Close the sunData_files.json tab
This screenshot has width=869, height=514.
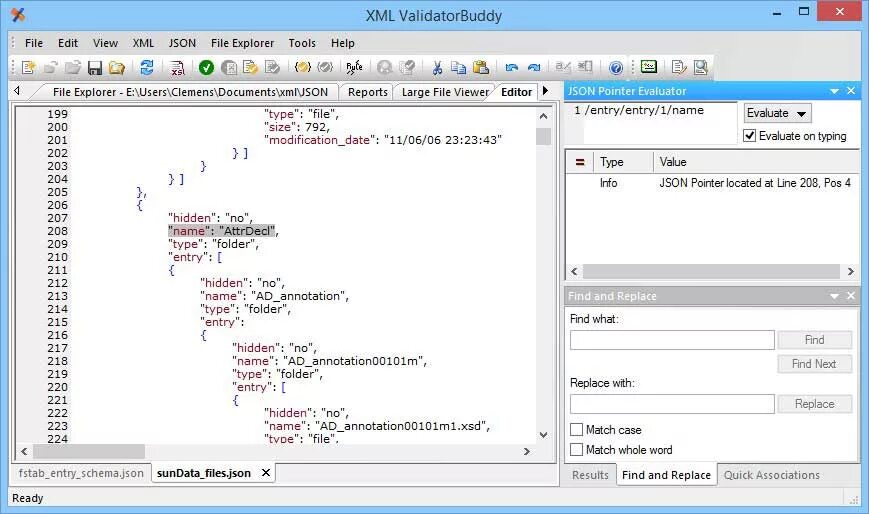(x=266, y=473)
